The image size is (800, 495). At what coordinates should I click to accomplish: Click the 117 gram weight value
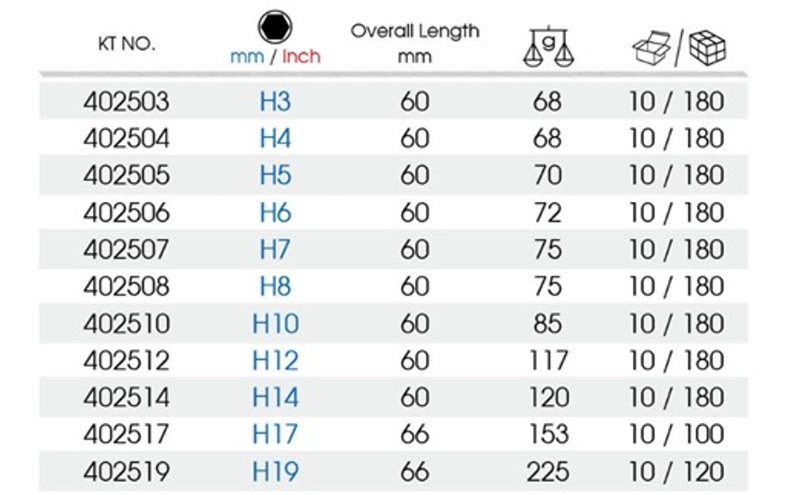point(548,361)
